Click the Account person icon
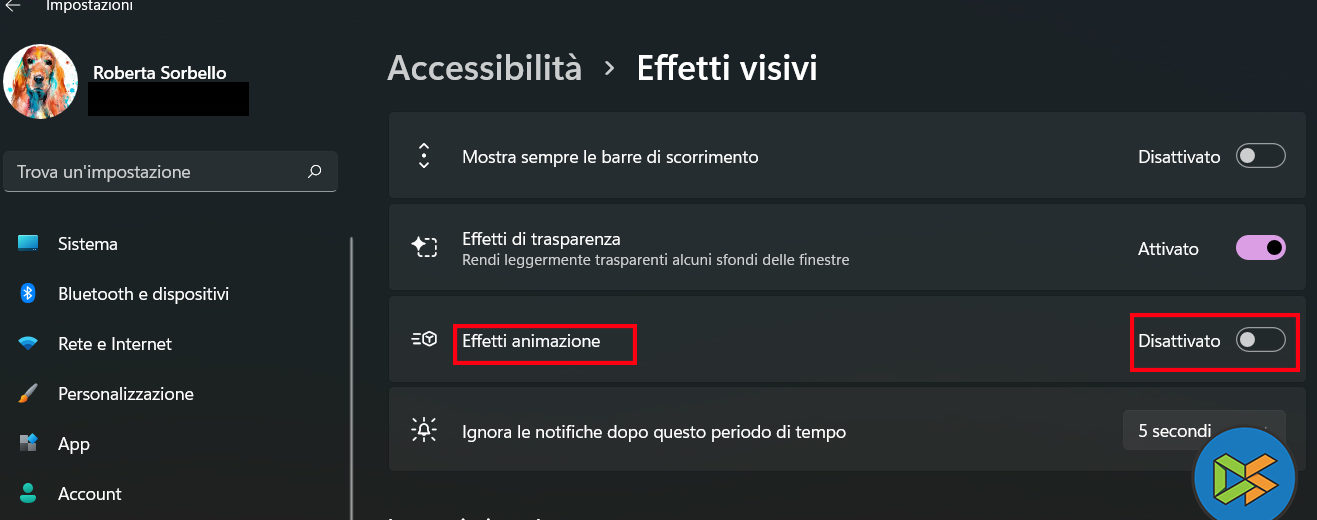This screenshot has height=520, width=1317. pyautogui.click(x=28, y=493)
